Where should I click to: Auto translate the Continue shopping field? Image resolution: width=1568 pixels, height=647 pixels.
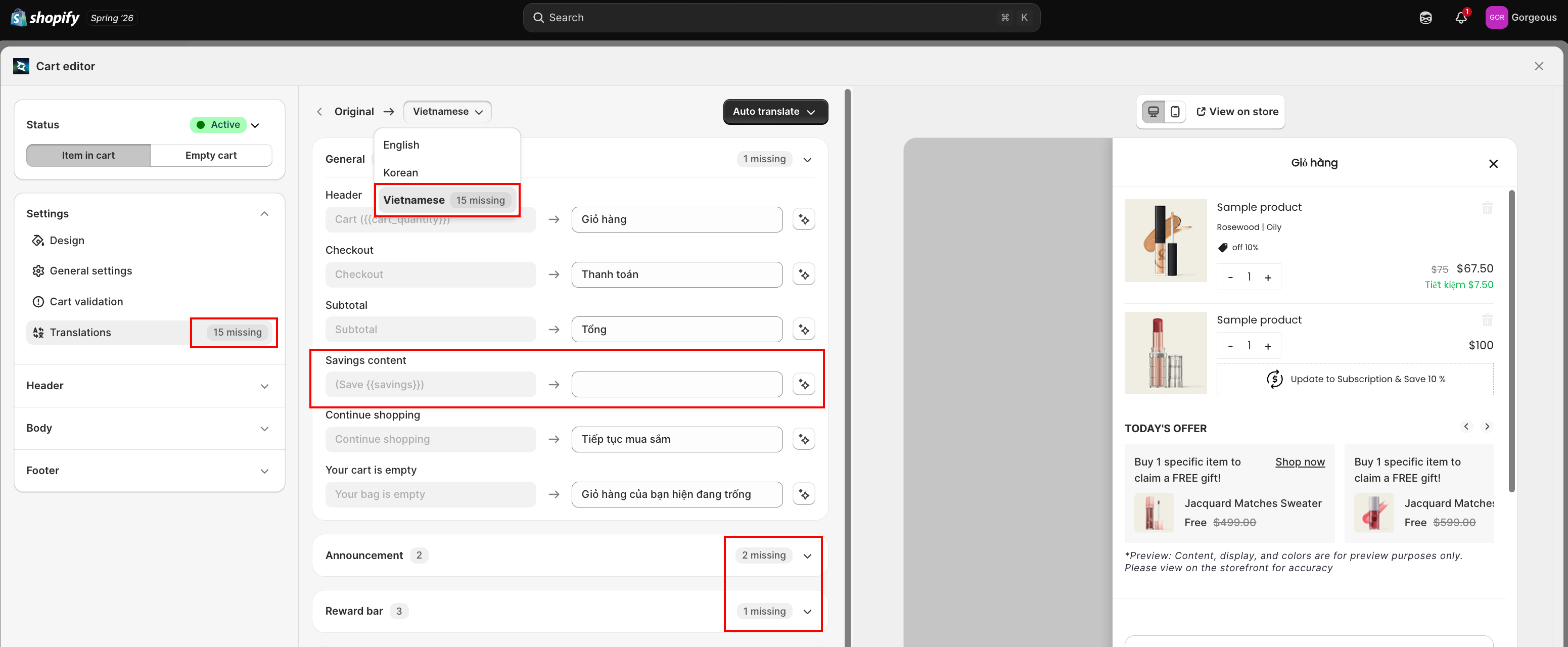804,439
